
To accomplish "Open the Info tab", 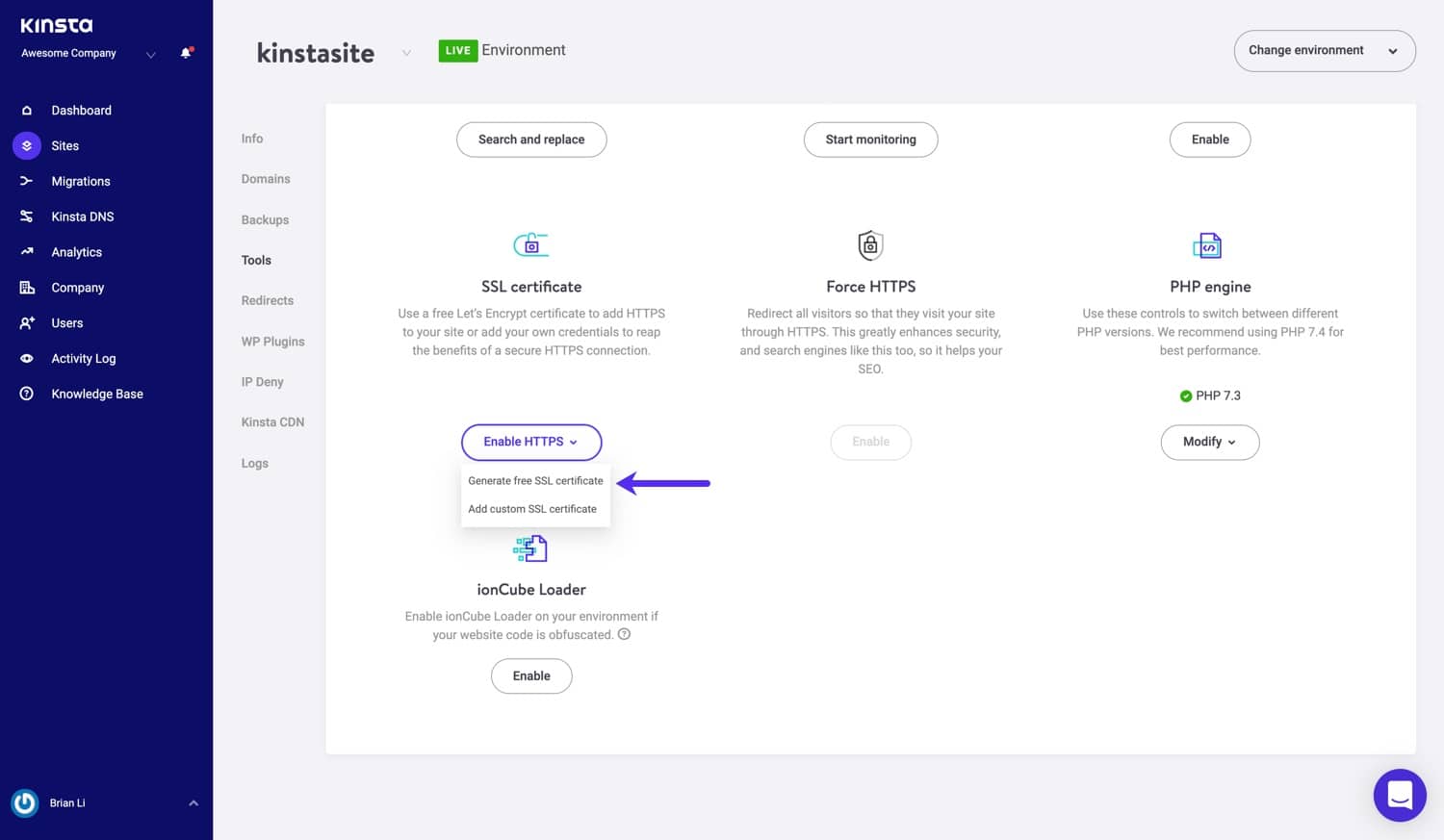I will click(252, 139).
